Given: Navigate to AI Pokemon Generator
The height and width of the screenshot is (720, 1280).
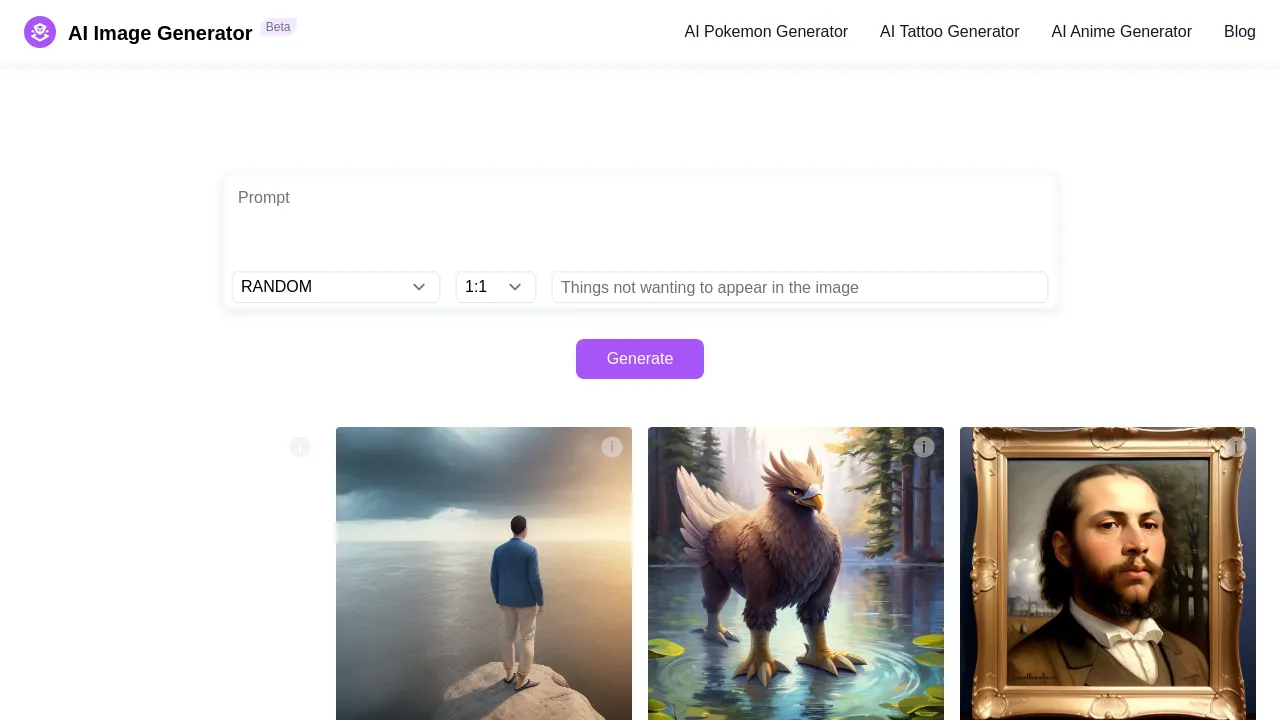Looking at the screenshot, I should (766, 31).
